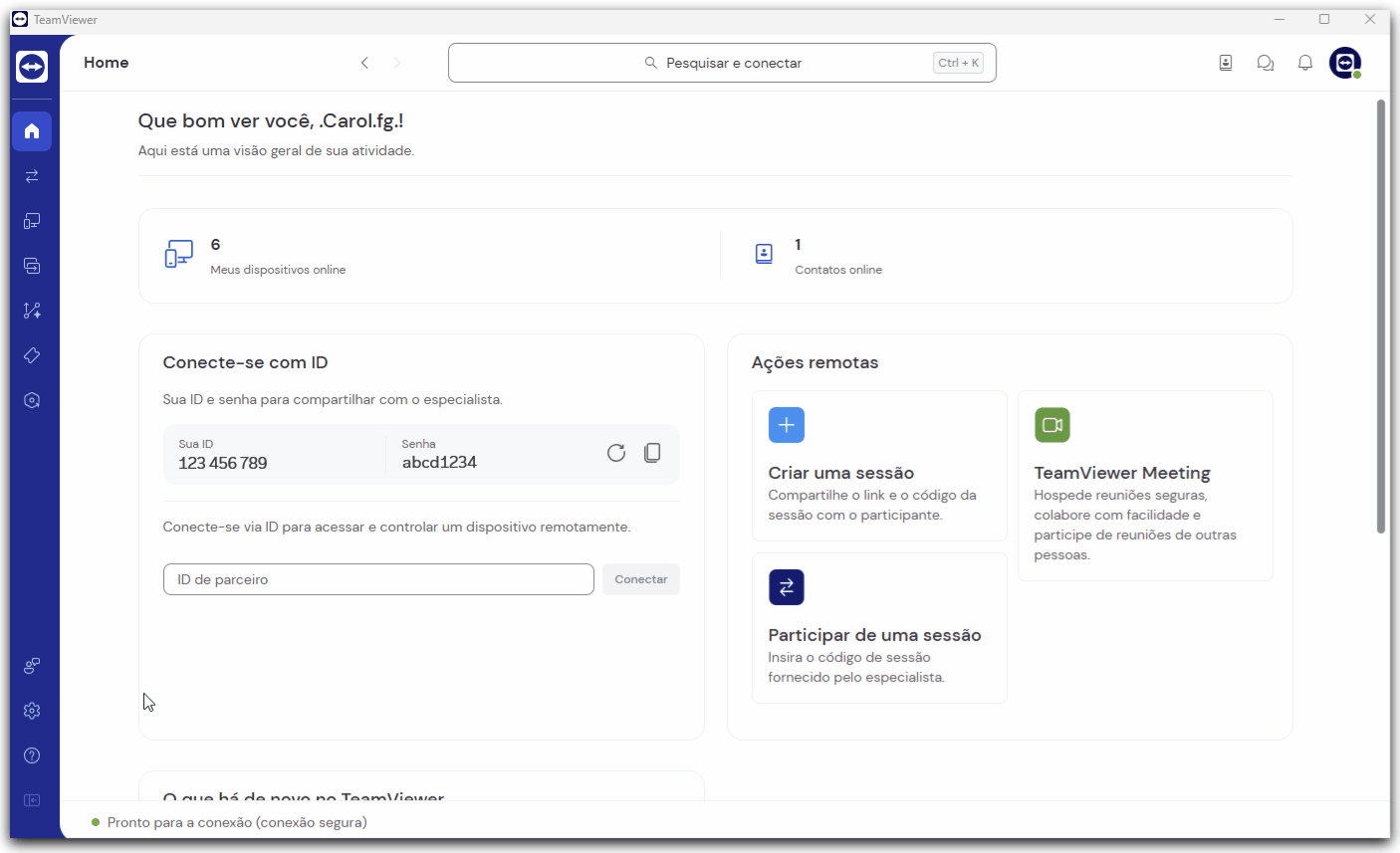The height and width of the screenshot is (853, 1400).
Task: Click the Conectar button
Action: tap(641, 579)
